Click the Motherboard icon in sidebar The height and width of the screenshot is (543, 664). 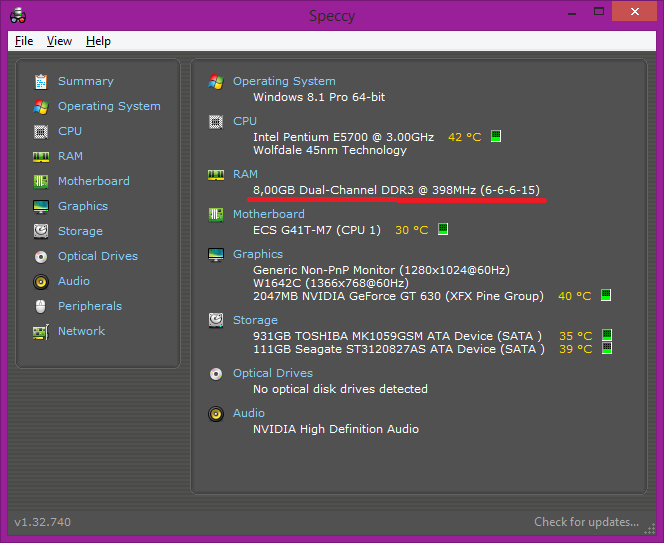click(41, 181)
